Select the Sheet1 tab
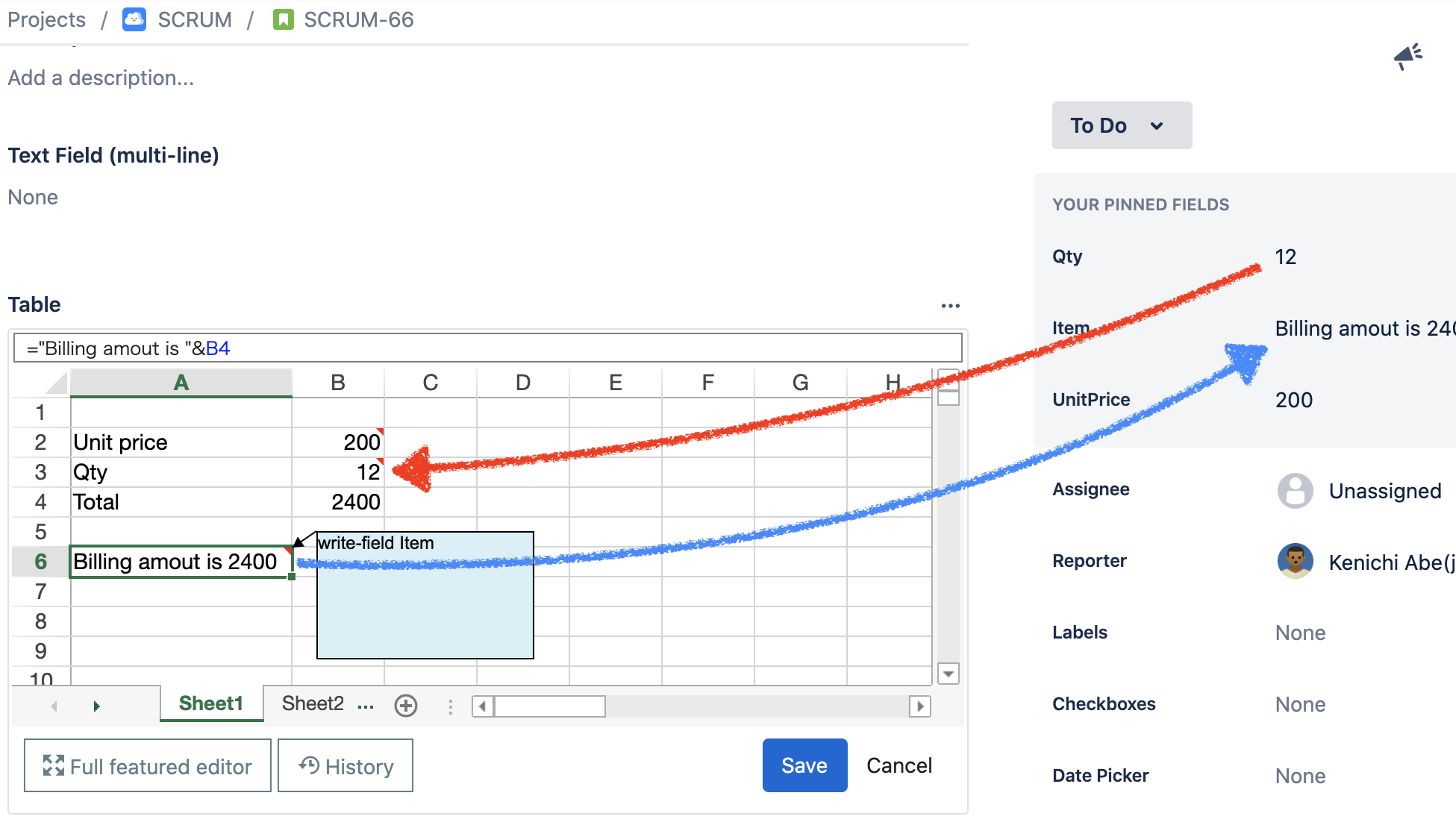The width and height of the screenshot is (1456, 828). coord(211,703)
